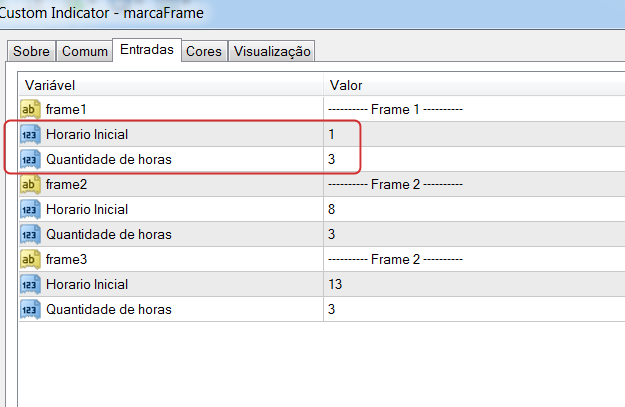Viewport: 625px width, 407px height.
Task: Click integer icon of Horario Inicial valued 8
Action: tap(30, 209)
